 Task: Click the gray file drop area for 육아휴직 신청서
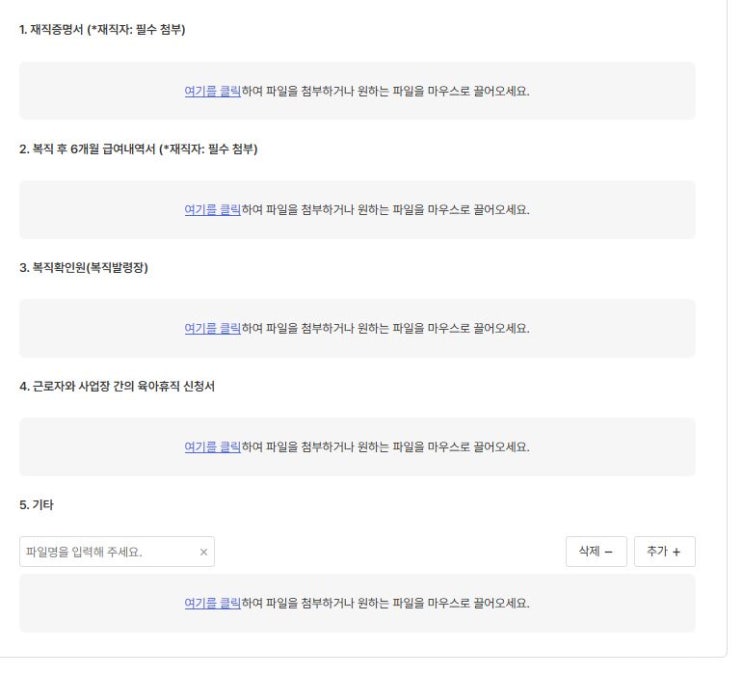pos(600,447)
